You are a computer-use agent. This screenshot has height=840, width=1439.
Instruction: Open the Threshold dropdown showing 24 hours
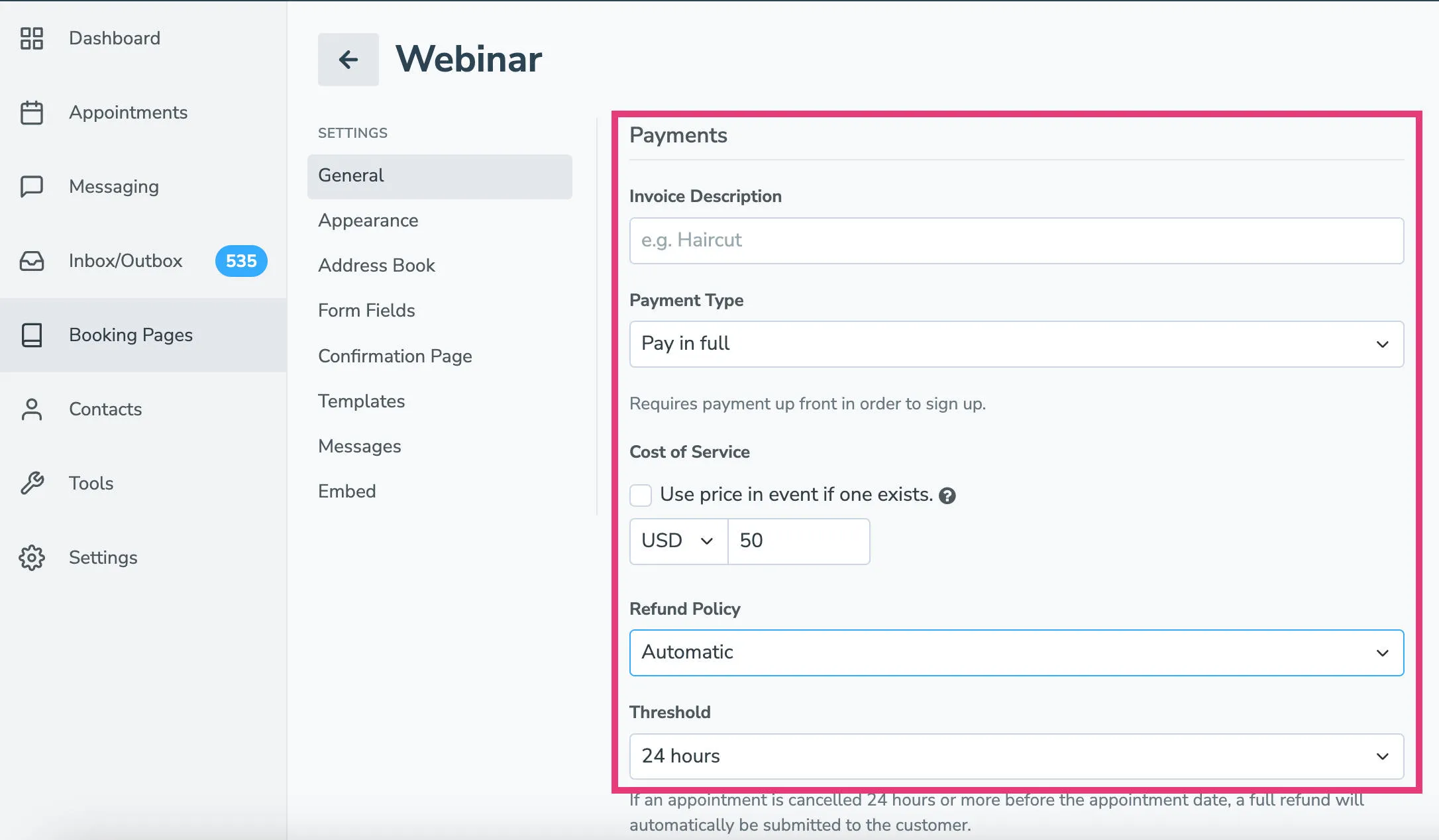pyautogui.click(x=1017, y=757)
